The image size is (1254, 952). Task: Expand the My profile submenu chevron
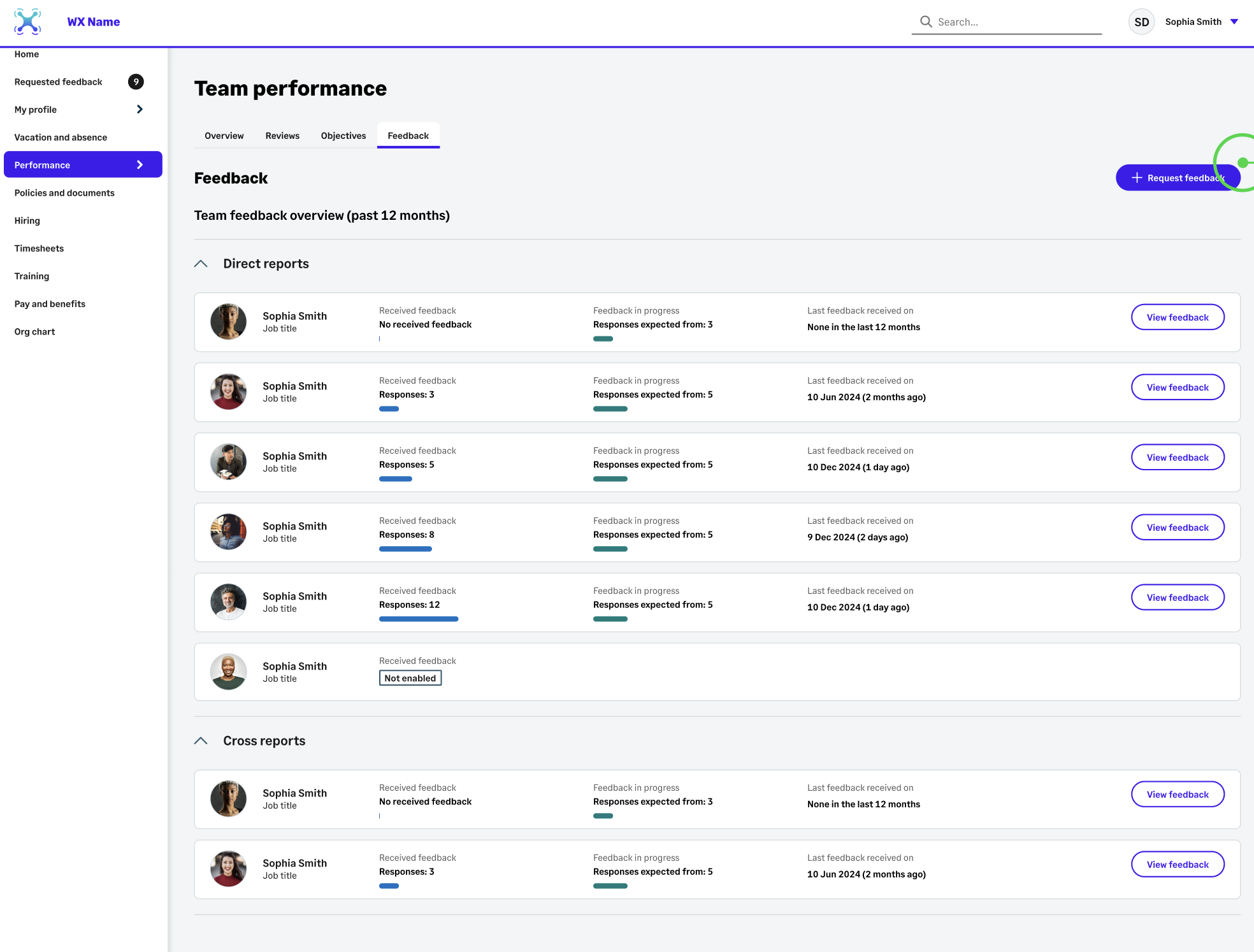pyautogui.click(x=140, y=110)
